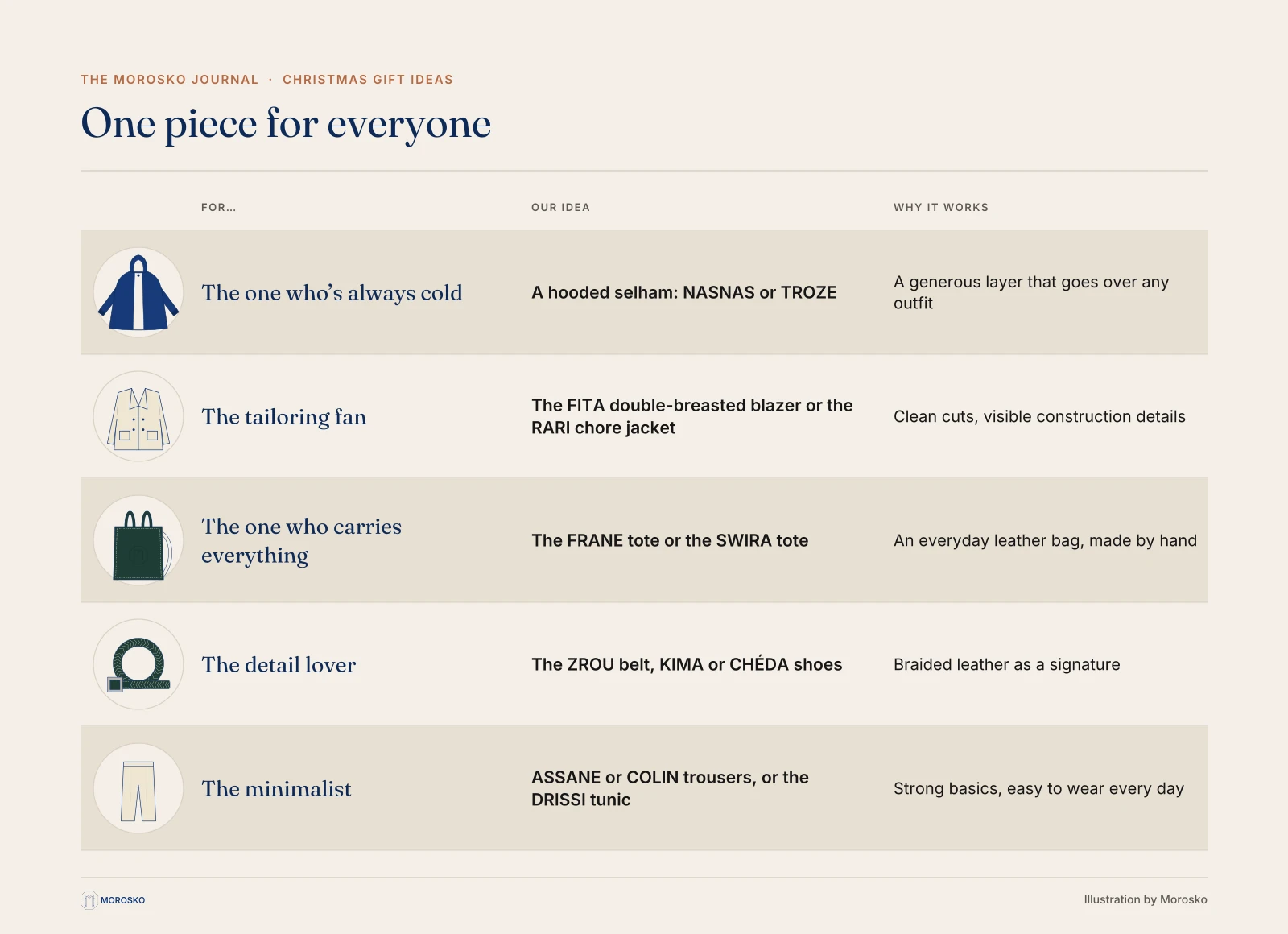Select 'The one who carries everything' heading

coord(301,540)
